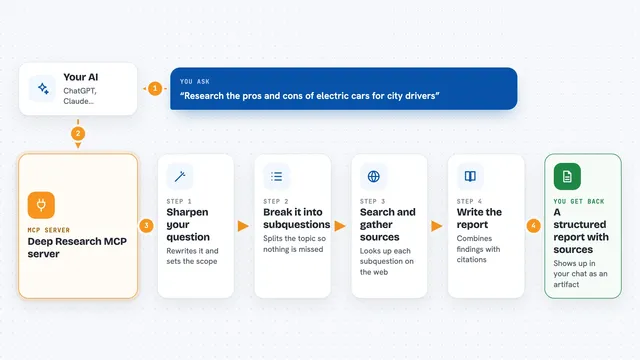This screenshot has height=360, width=640.
Task: Click the 'YOU GET BACK' green label
Action: (579, 201)
